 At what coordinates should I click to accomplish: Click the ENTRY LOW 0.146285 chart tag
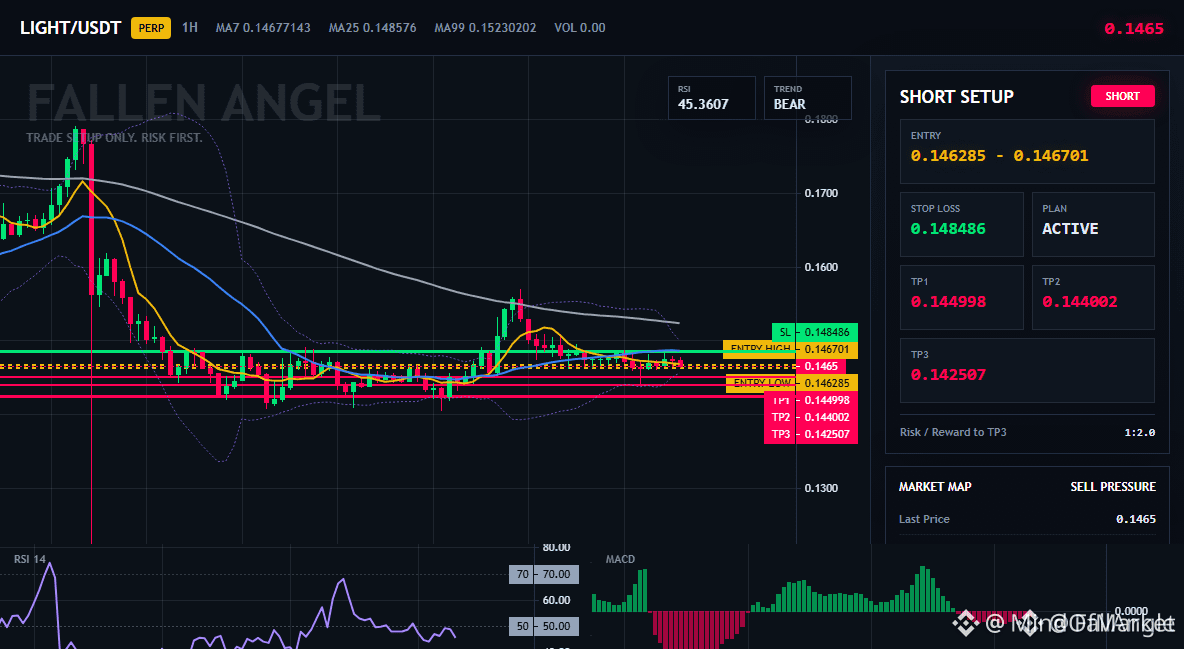[791, 383]
